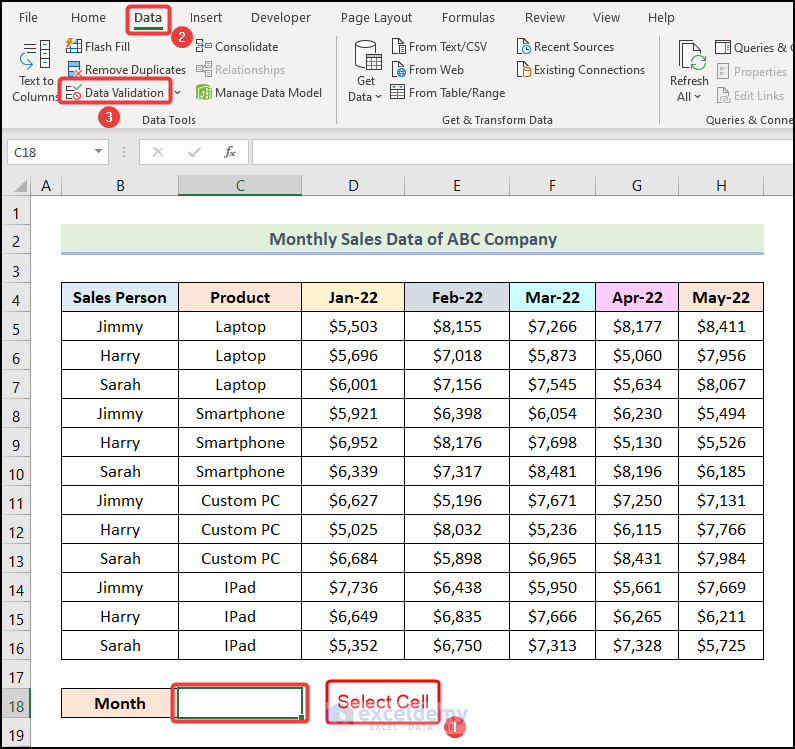The width and height of the screenshot is (795, 749).
Task: Open the Page Layout tab
Action: (x=376, y=18)
